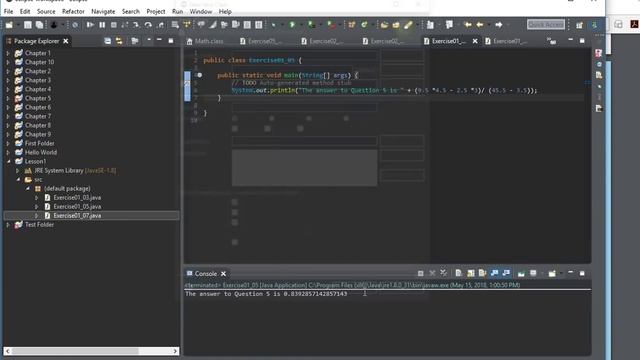The image size is (640, 360).
Task: Click Remove All Terminated Launches icon
Action: tap(443, 273)
